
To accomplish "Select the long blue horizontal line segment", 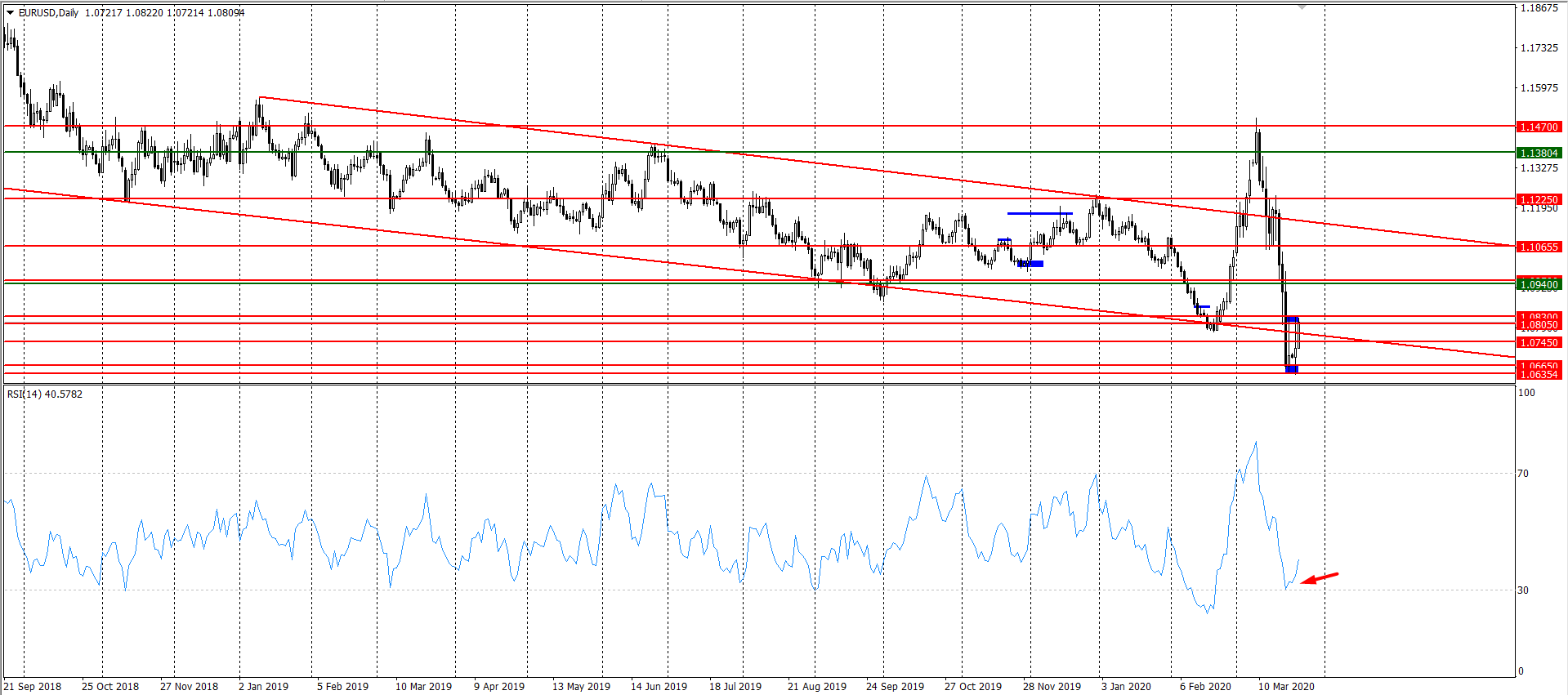I will [x=1039, y=213].
